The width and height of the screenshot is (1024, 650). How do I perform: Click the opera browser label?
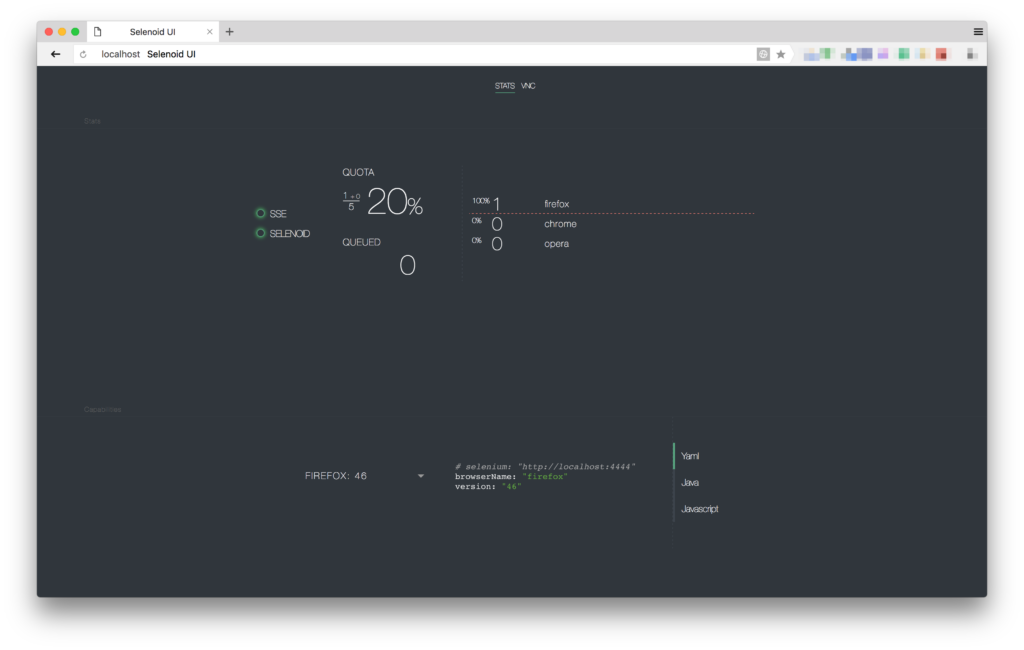[x=556, y=244]
